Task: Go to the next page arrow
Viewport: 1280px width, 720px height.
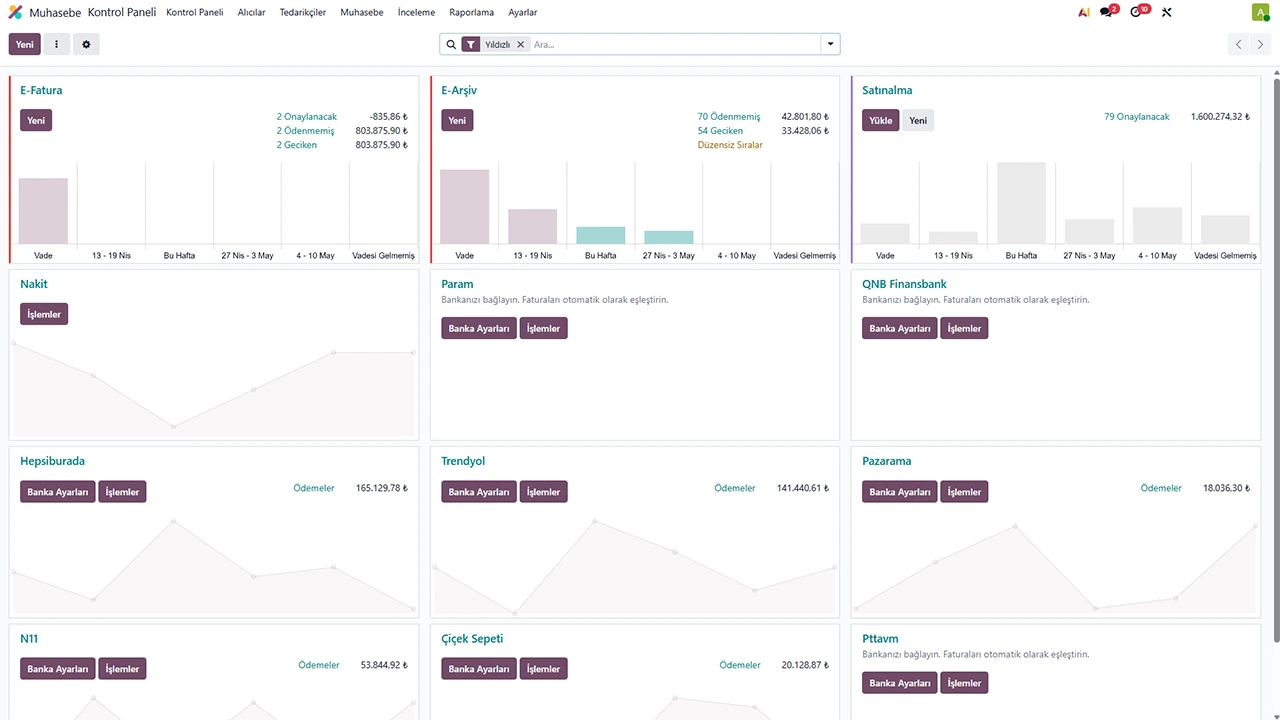Action: [1261, 44]
